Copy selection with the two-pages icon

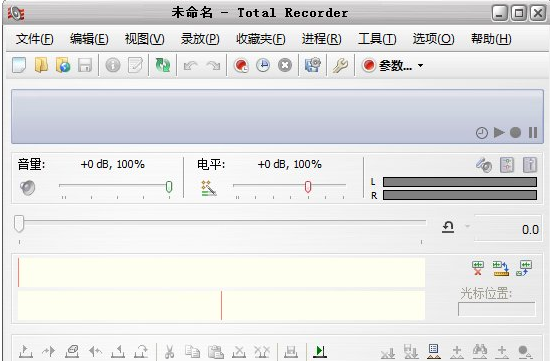pos(192,351)
